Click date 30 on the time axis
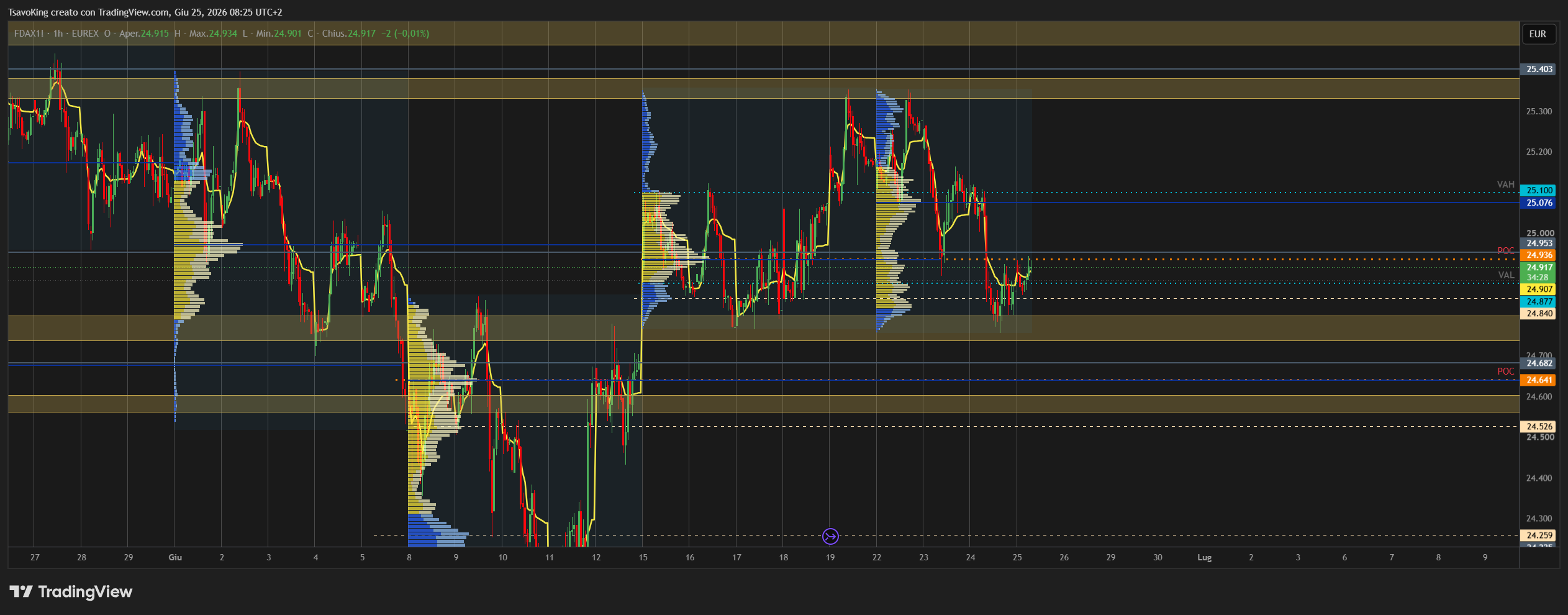 click(1158, 558)
